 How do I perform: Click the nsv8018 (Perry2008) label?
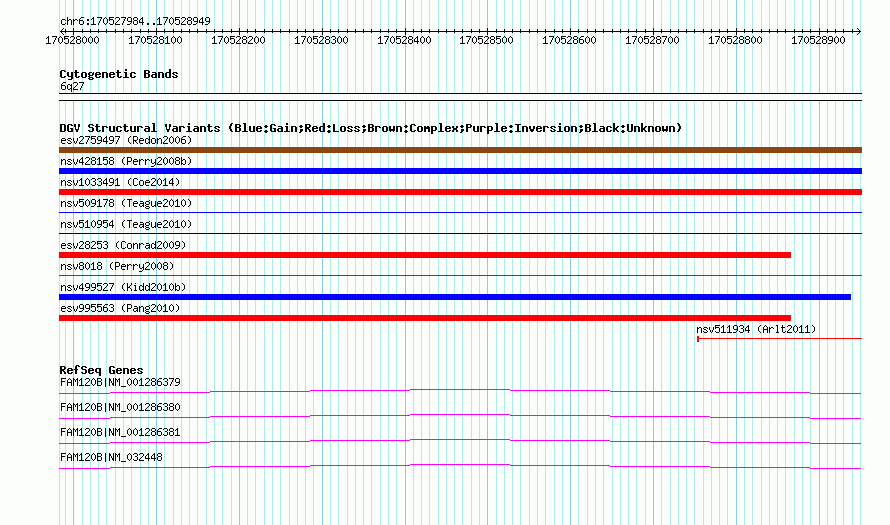coord(117,266)
